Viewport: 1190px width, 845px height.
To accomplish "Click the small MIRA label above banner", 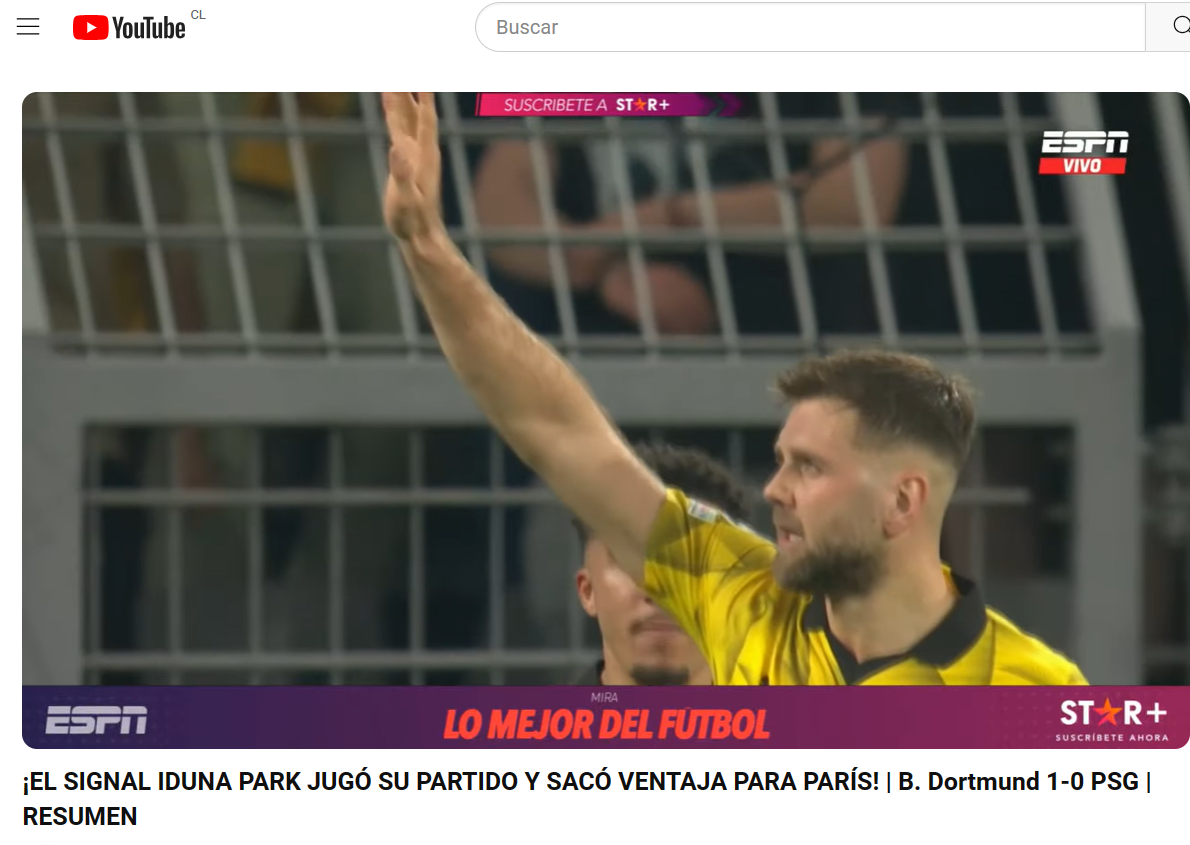I will click(x=604, y=697).
